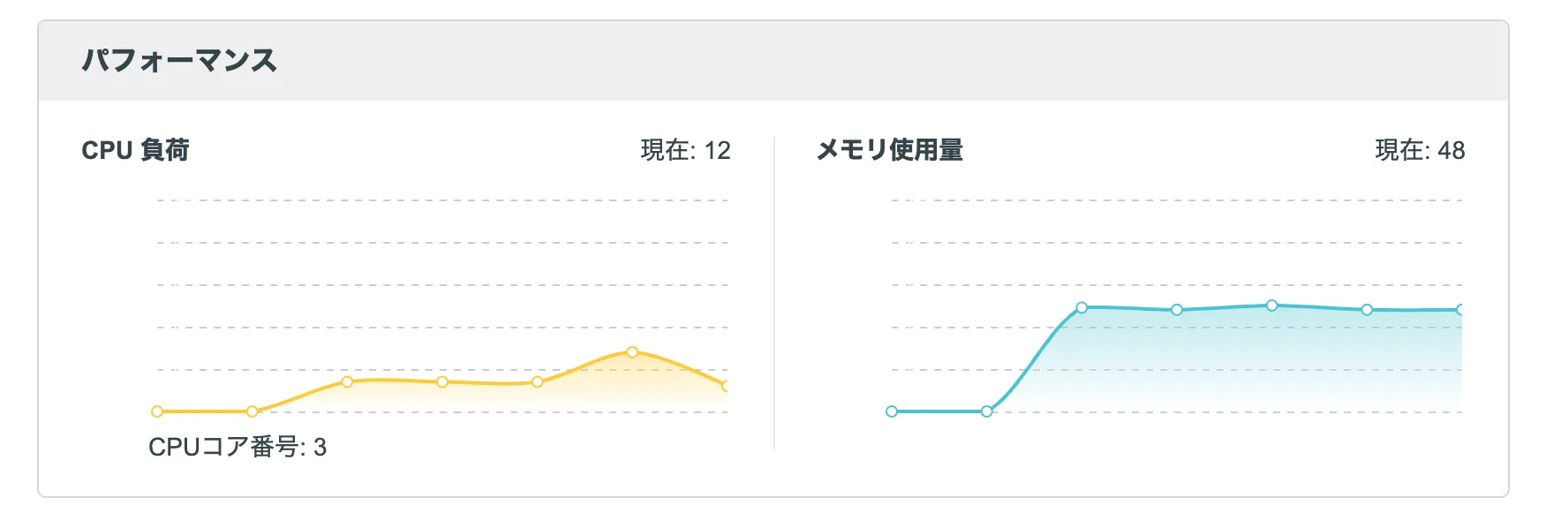Select the fifth data point on memory chart

tap(1271, 305)
